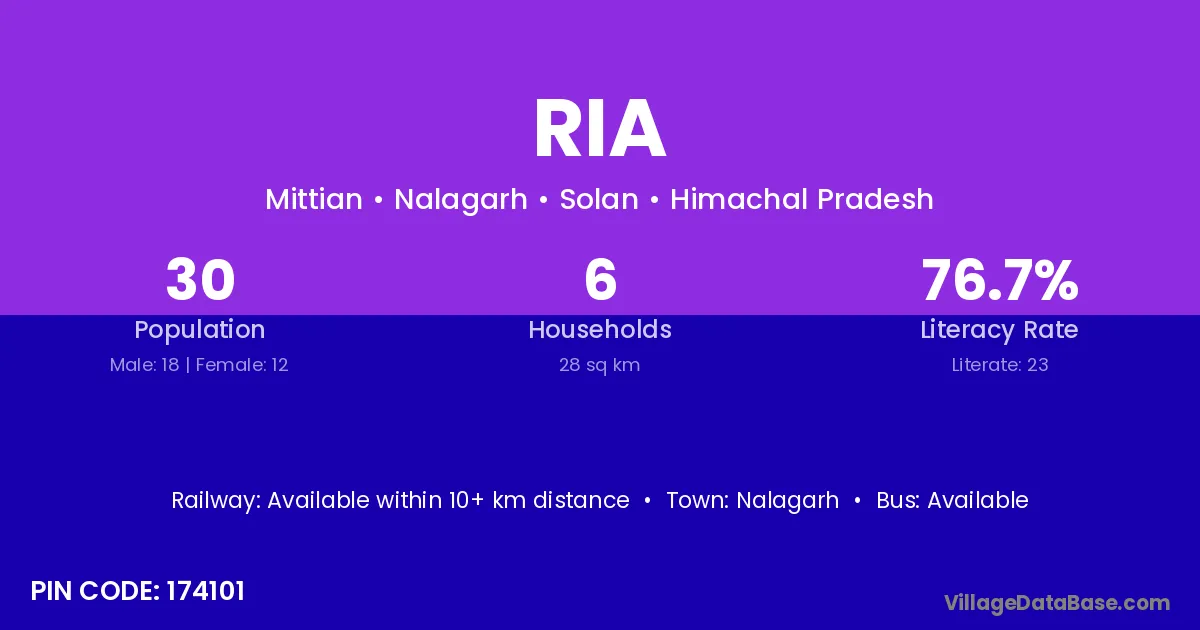Click the 76.7% literacy figure
Viewport: 1200px width, 630px height.
tap(1000, 280)
